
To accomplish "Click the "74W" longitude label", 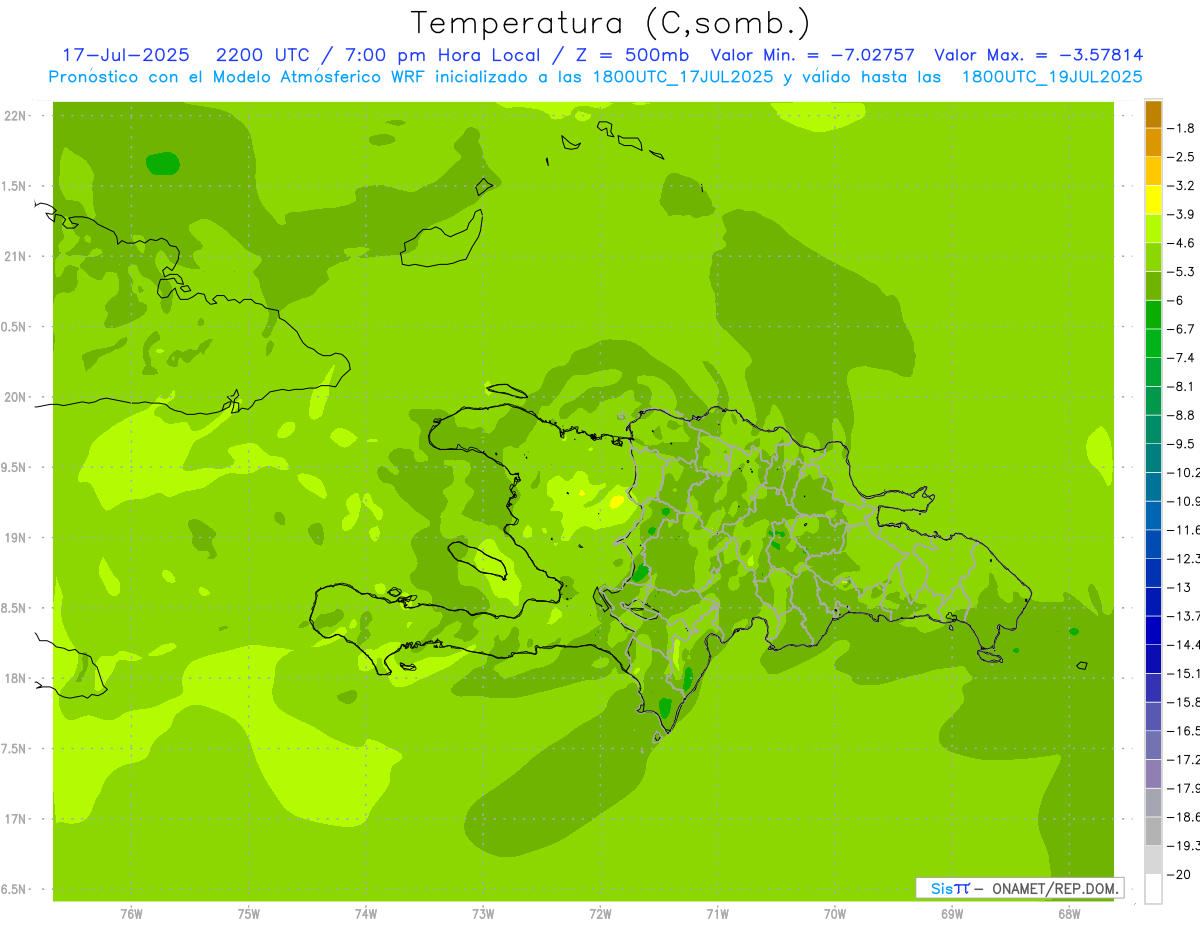I will click(x=366, y=914).
